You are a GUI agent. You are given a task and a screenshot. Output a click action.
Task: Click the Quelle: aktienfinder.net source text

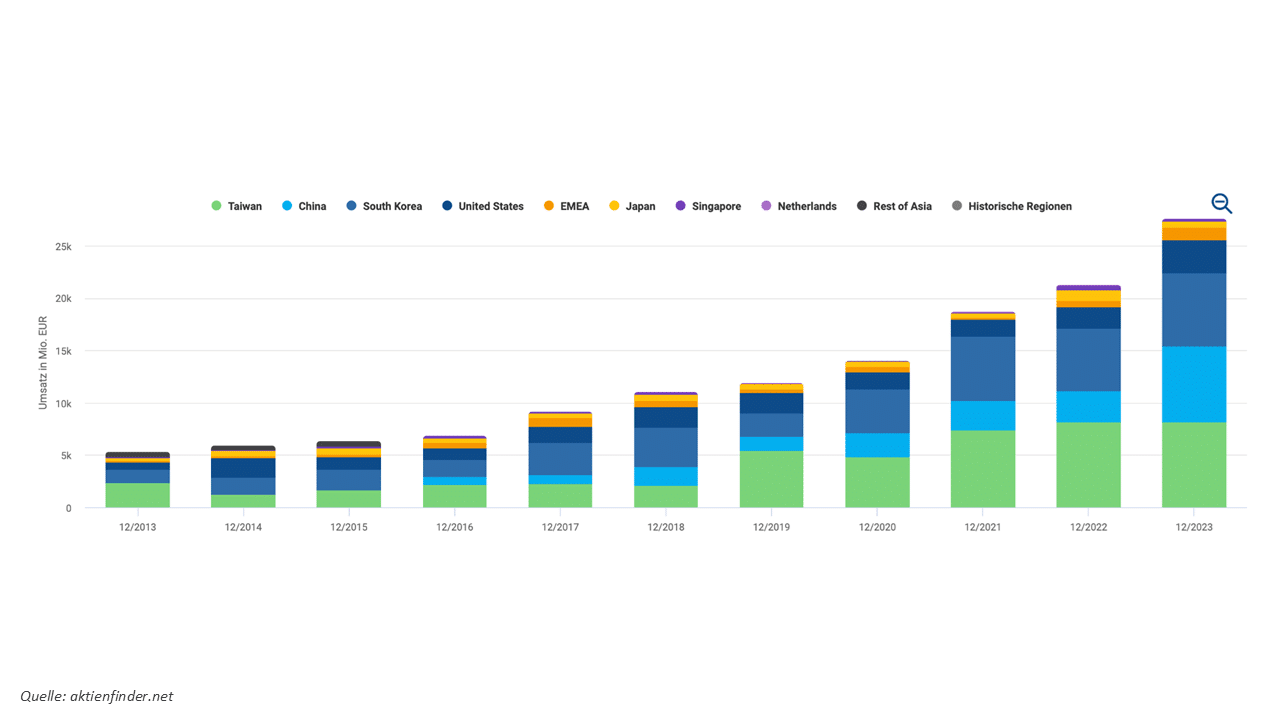point(97,696)
